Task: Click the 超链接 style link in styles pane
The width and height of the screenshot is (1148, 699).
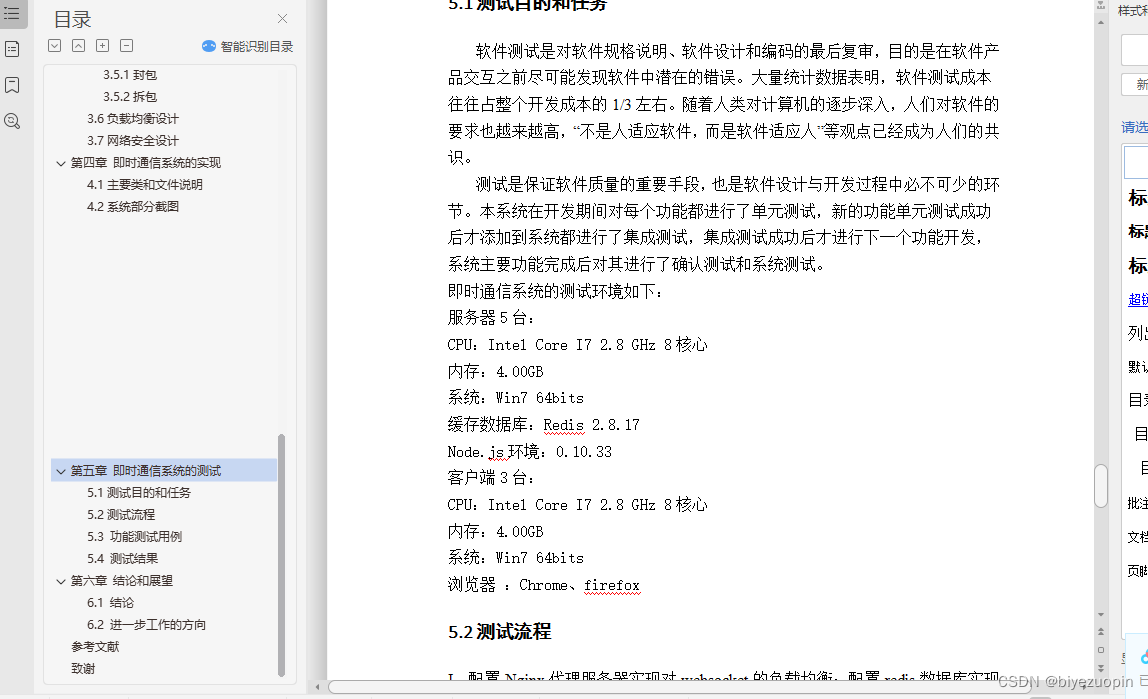Action: (1137, 299)
